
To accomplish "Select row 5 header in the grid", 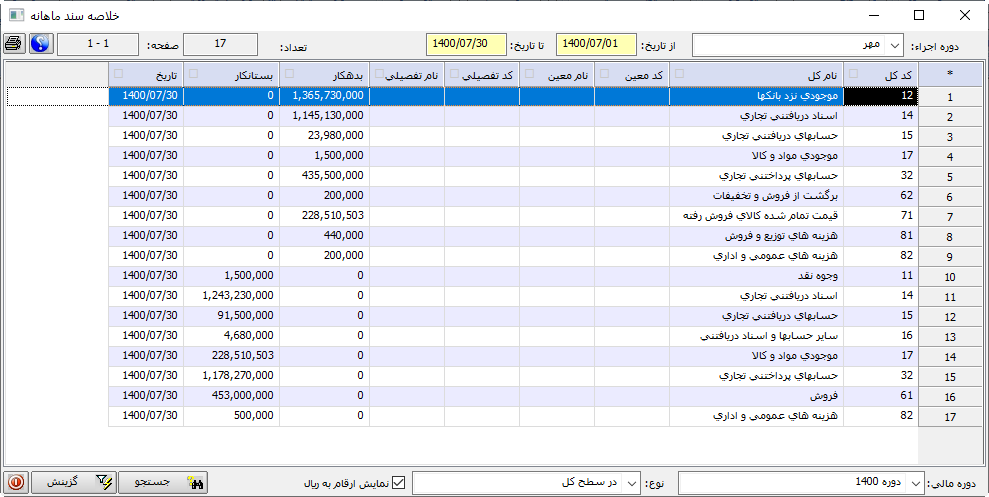I will coord(949,176).
